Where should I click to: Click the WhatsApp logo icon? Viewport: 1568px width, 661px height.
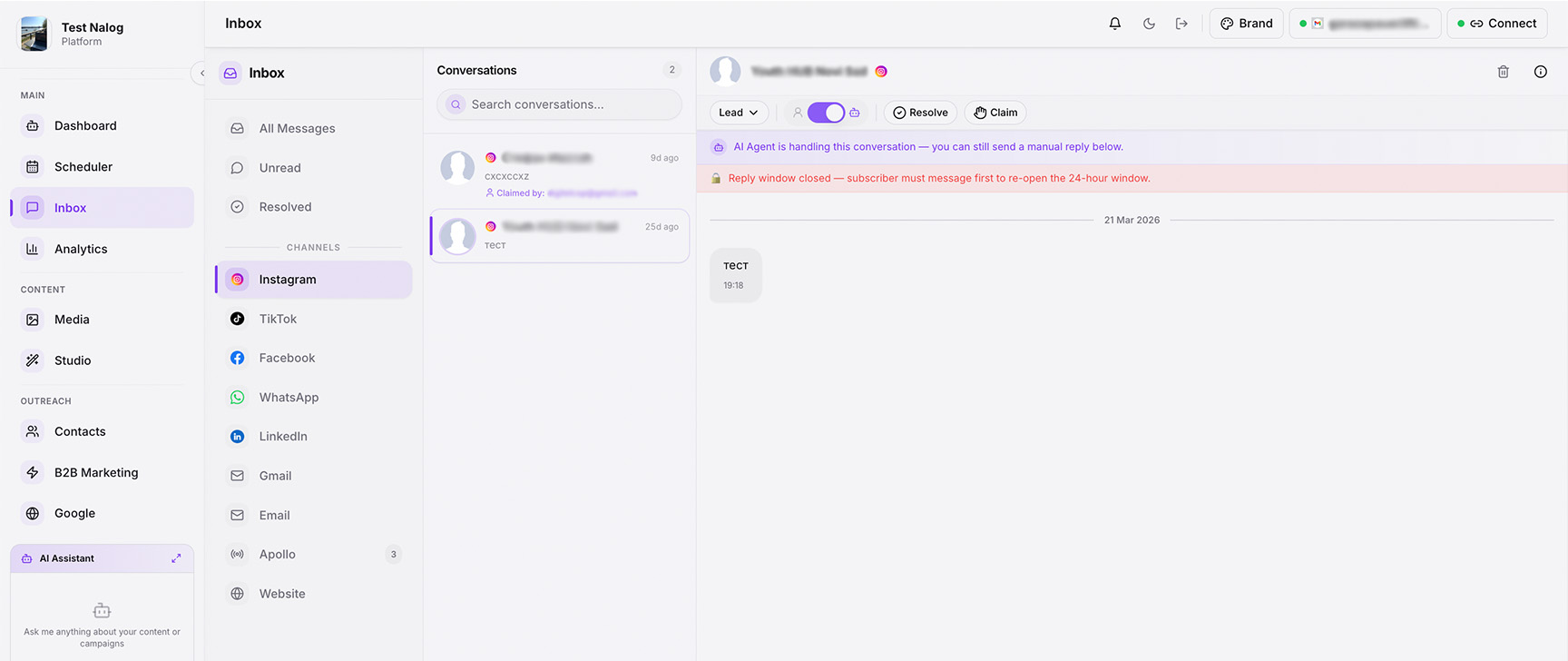pos(237,398)
